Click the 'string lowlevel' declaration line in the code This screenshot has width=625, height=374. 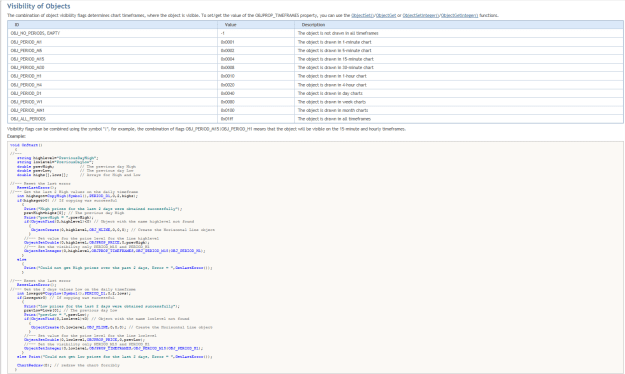pyautogui.click(x=55, y=162)
